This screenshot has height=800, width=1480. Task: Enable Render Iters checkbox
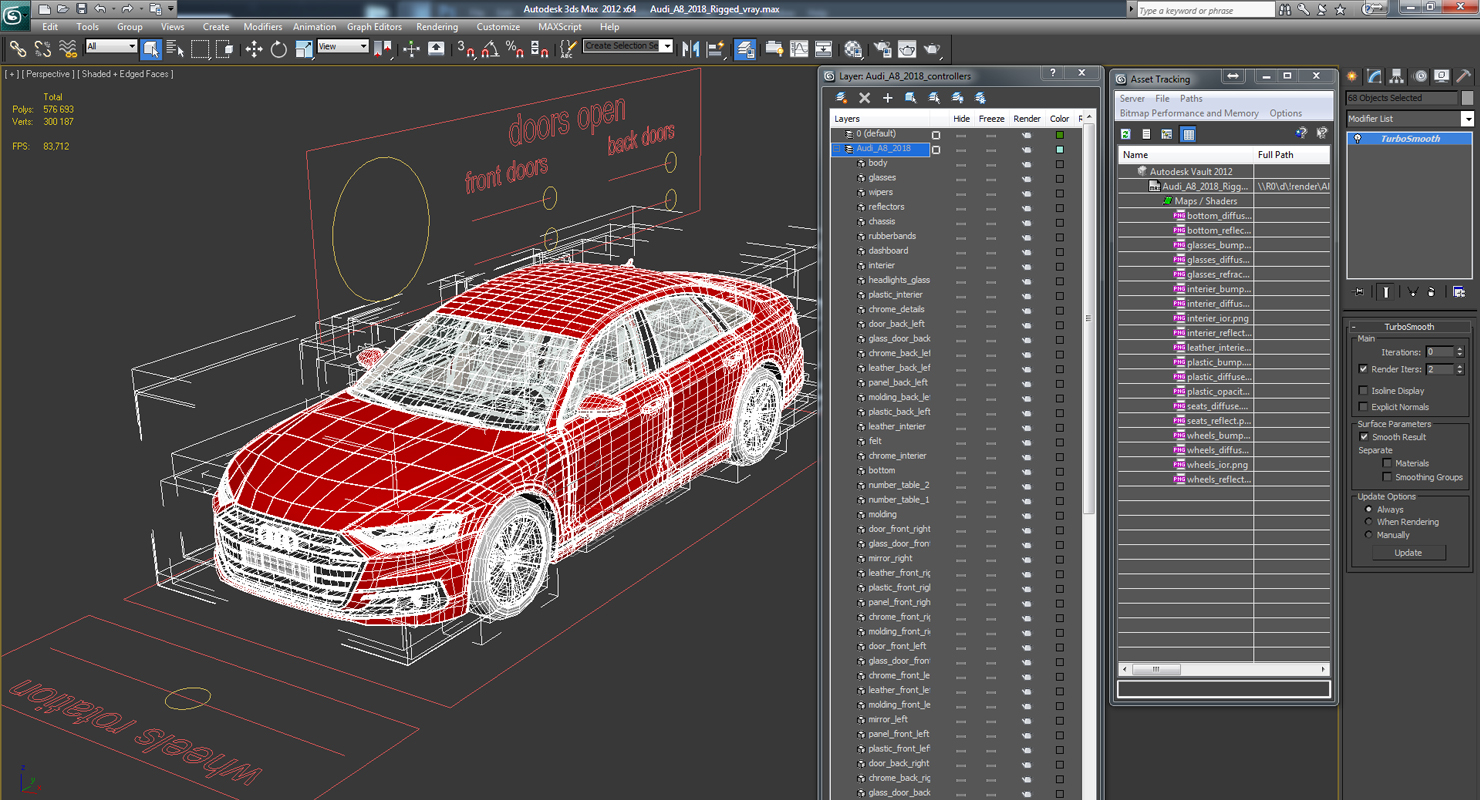click(1364, 369)
